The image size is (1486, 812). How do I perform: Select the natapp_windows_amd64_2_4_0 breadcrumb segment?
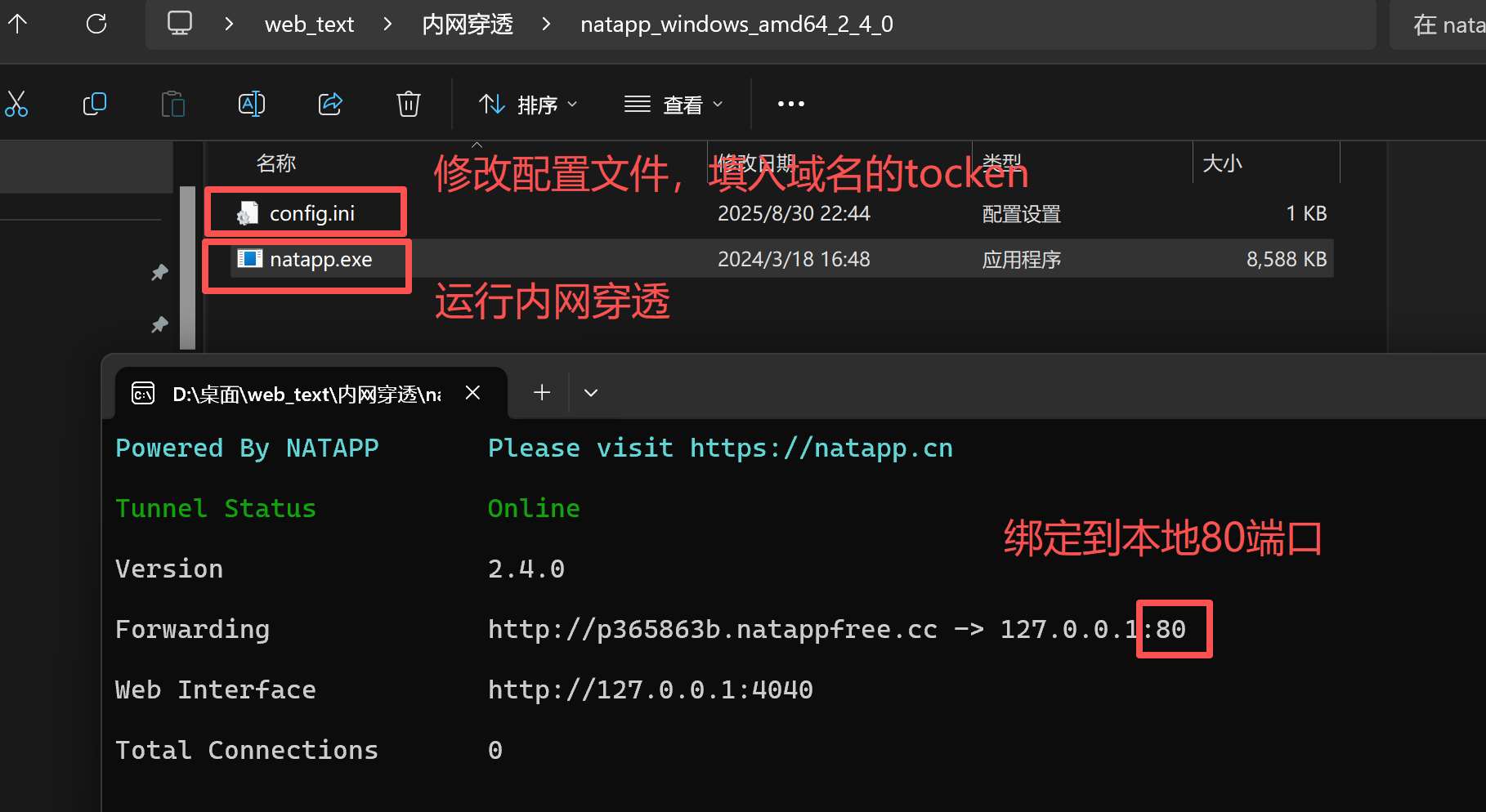click(736, 25)
